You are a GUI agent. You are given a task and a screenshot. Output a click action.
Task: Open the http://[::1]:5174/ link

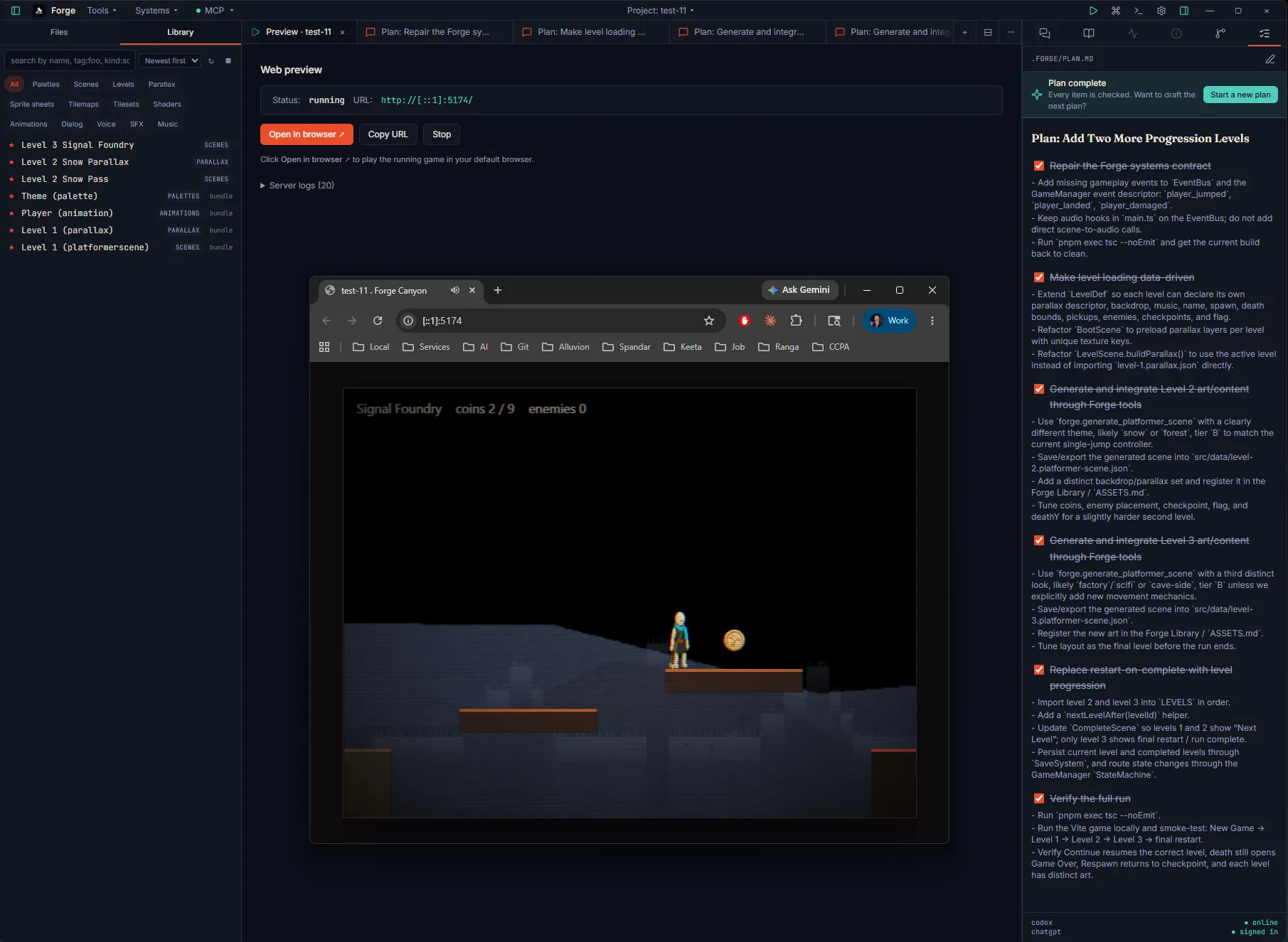pos(427,100)
